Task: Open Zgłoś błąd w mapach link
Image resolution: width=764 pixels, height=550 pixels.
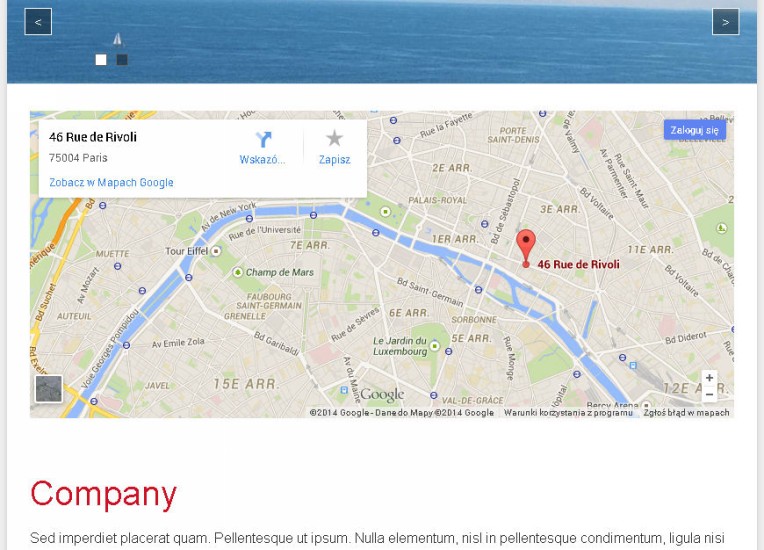Action: [687, 413]
